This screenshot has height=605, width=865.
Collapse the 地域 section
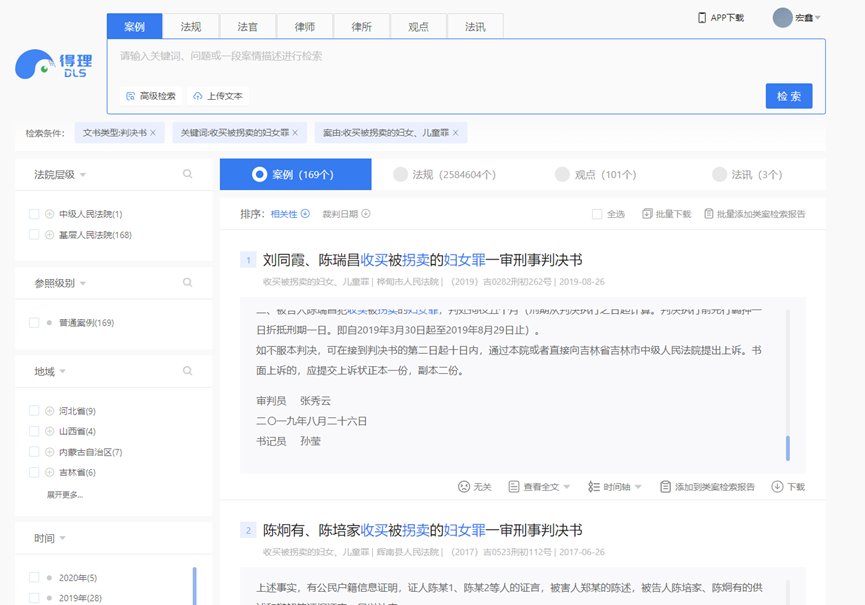(x=62, y=371)
